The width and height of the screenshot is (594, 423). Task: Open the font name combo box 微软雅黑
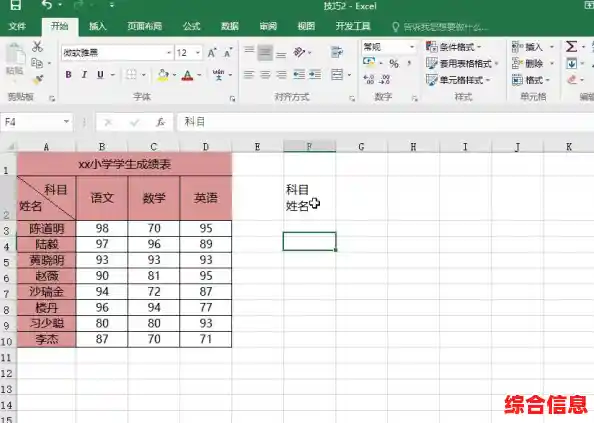click(117, 53)
